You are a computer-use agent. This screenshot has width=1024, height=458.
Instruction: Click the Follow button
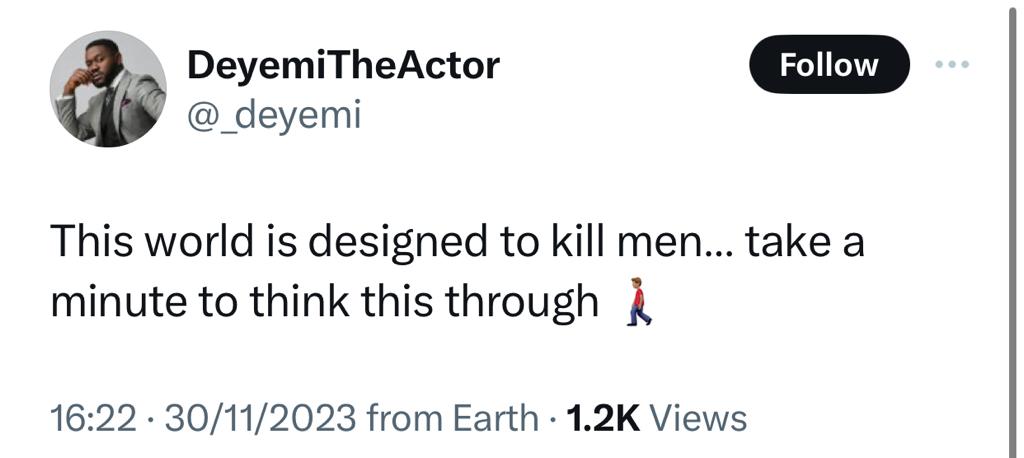tap(829, 65)
